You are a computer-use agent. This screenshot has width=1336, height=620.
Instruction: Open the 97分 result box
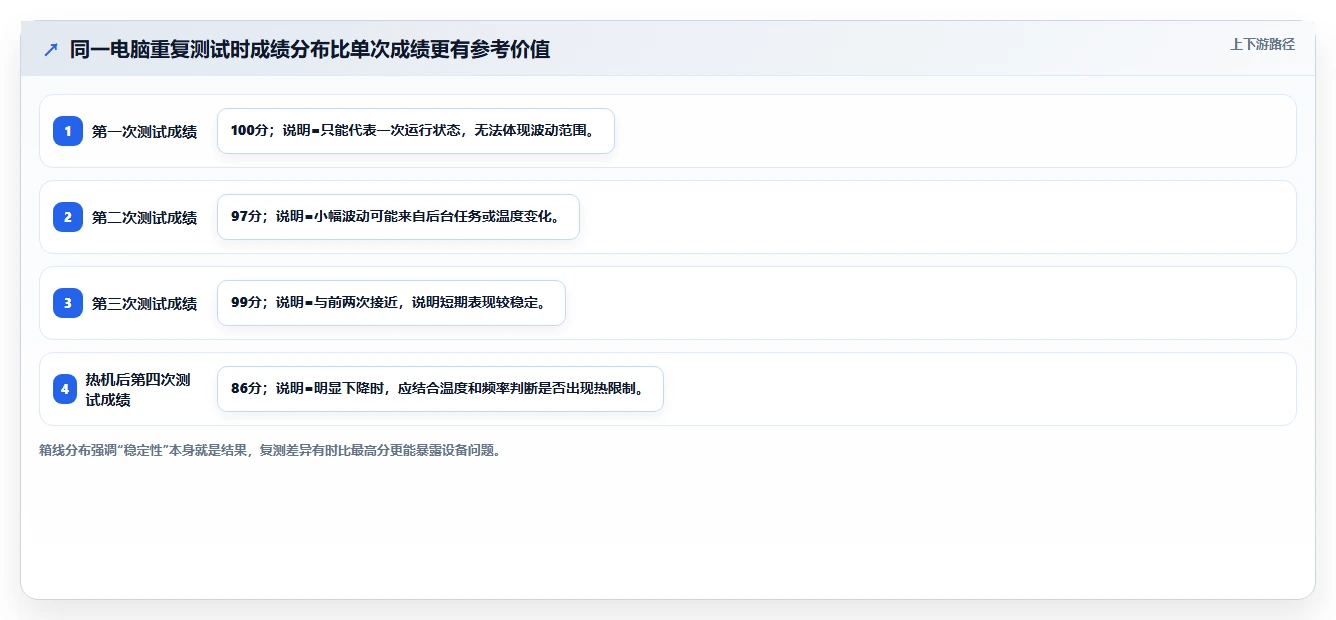[398, 217]
